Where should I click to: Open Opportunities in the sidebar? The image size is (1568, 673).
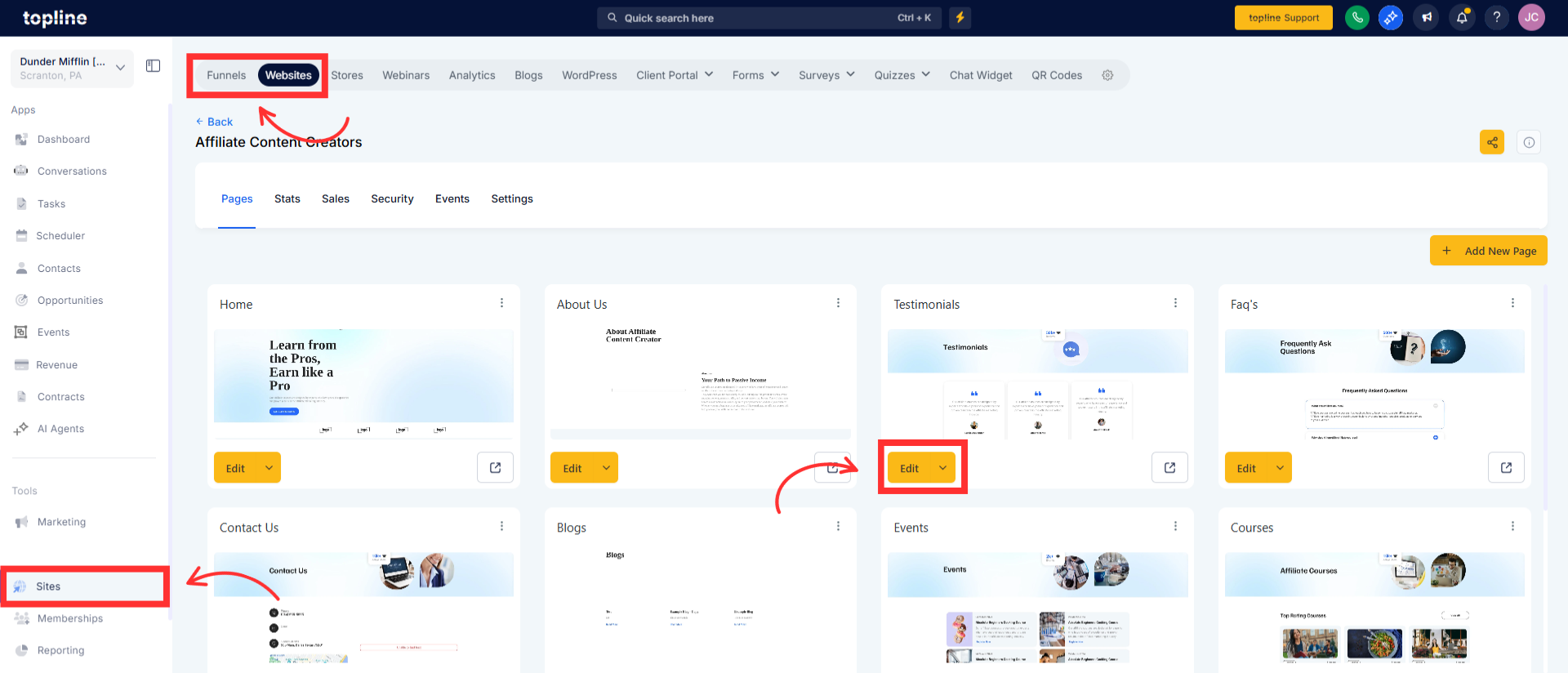pos(70,301)
